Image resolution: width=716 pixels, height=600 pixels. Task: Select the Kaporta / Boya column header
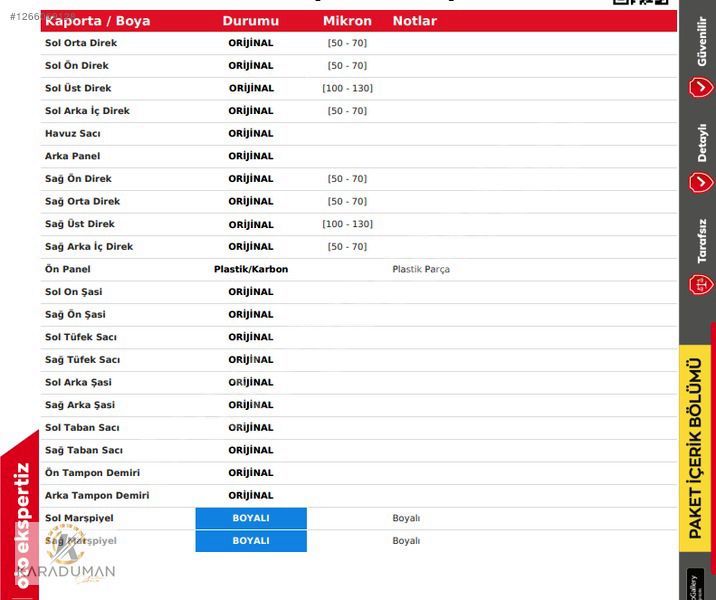(98, 21)
